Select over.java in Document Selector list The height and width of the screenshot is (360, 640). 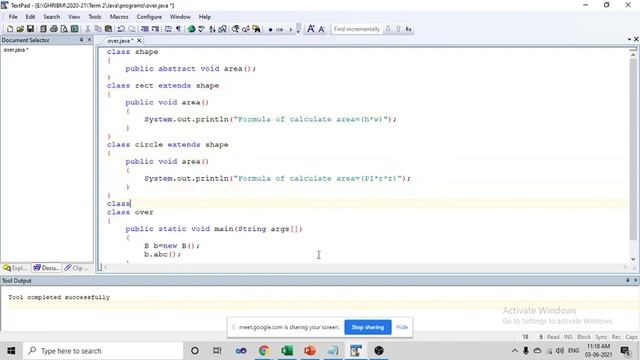pyautogui.click(x=16, y=50)
